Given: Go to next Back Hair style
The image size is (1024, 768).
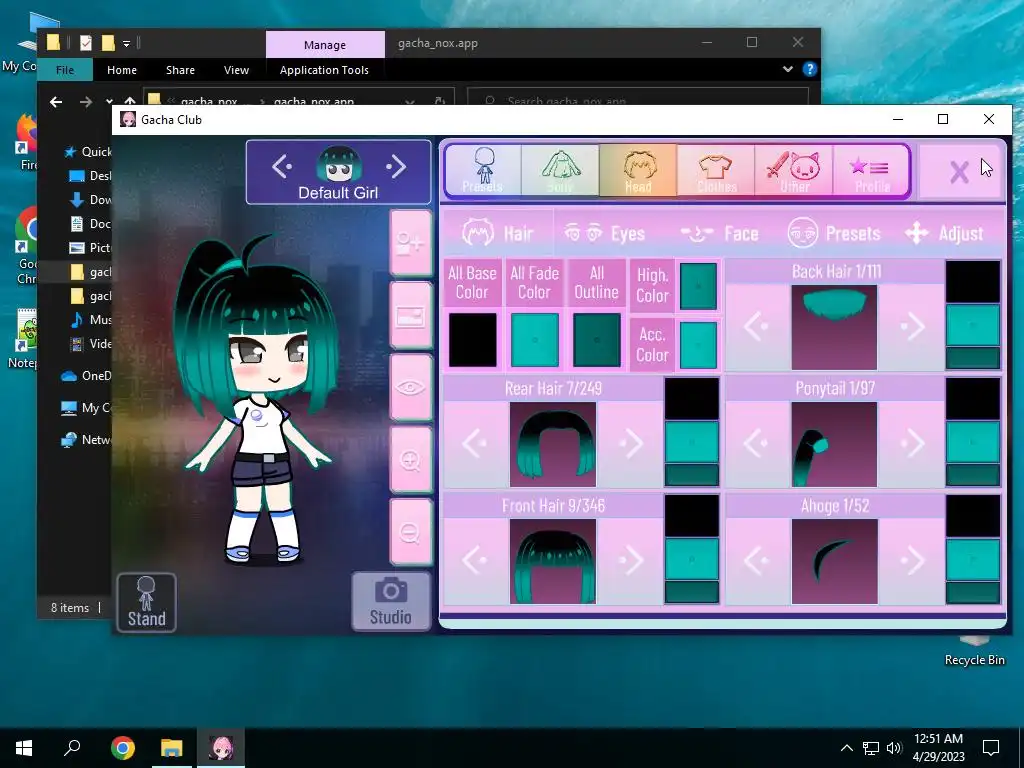Looking at the screenshot, I should (912, 327).
